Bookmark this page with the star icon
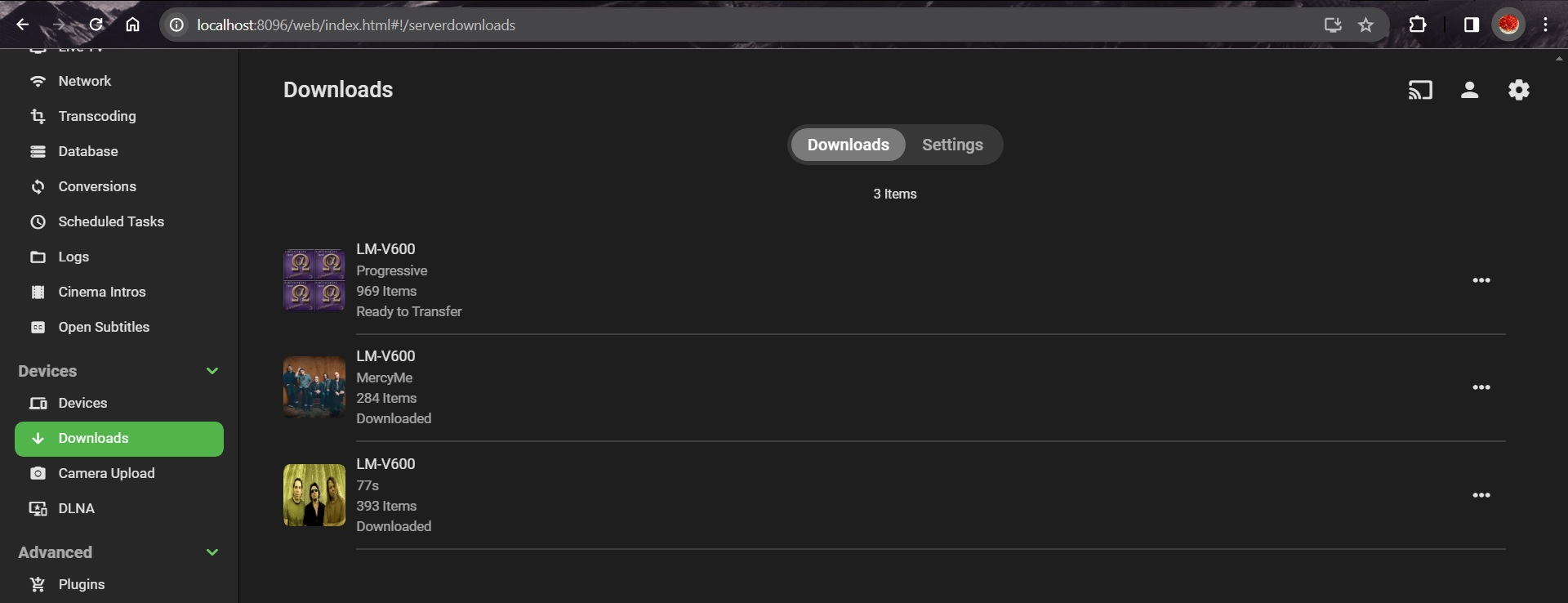 1365,25
